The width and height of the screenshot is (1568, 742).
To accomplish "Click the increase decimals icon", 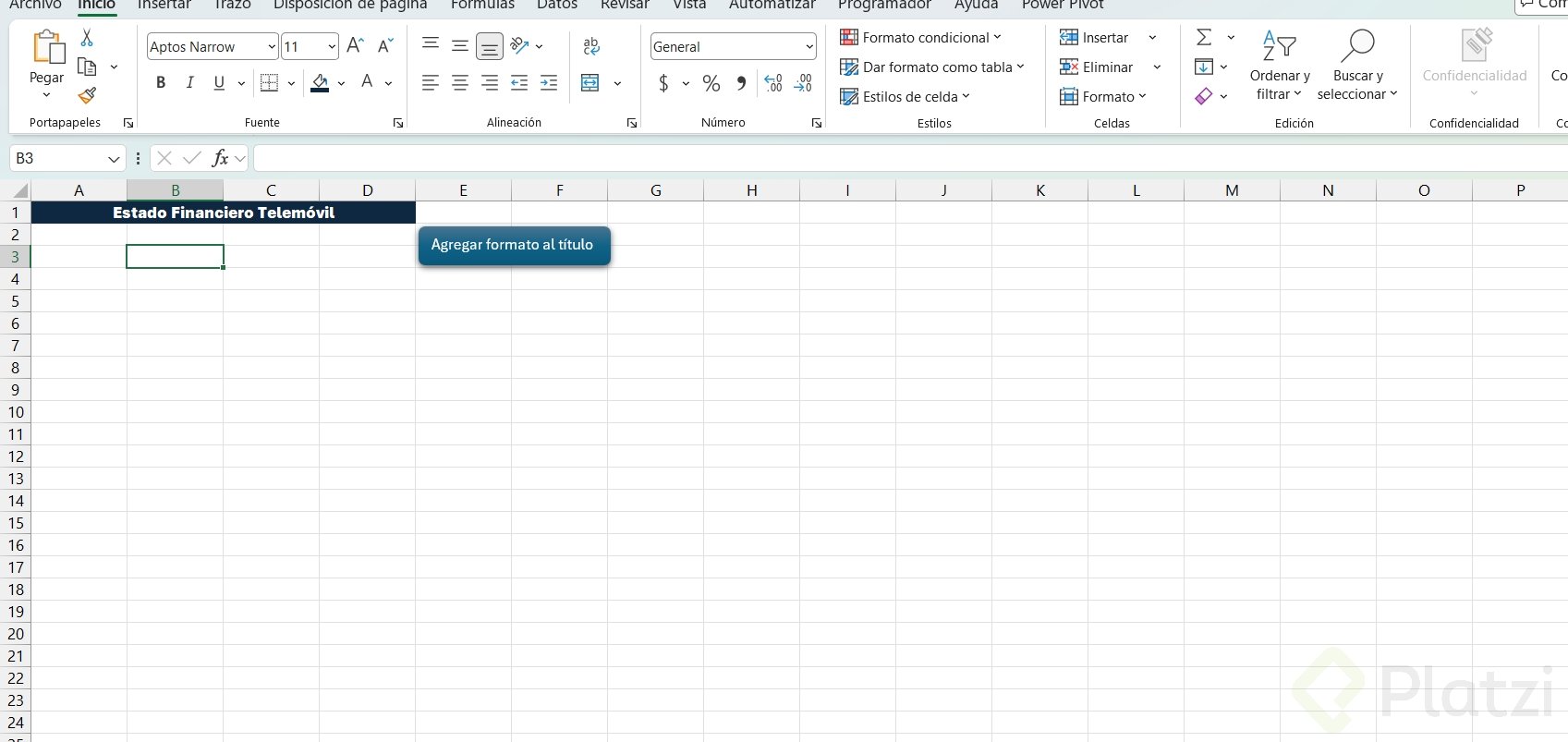I will coord(773,83).
